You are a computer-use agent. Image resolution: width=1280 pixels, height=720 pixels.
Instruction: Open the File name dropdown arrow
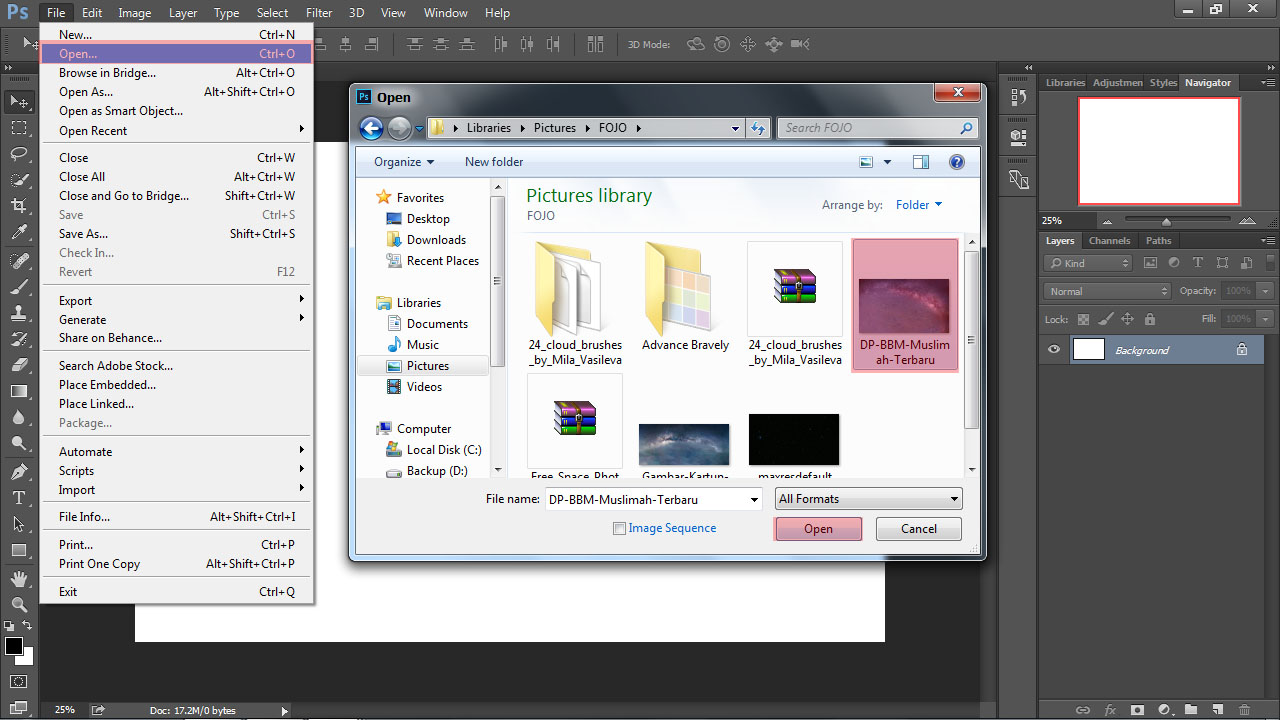[x=754, y=499]
